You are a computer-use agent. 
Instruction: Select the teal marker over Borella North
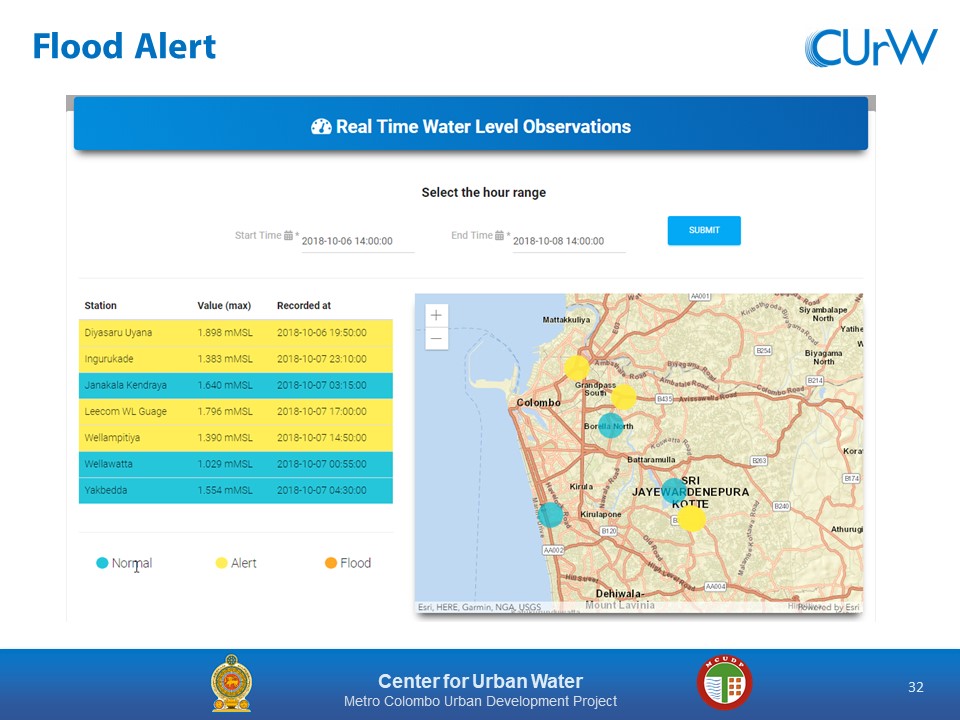click(x=610, y=425)
